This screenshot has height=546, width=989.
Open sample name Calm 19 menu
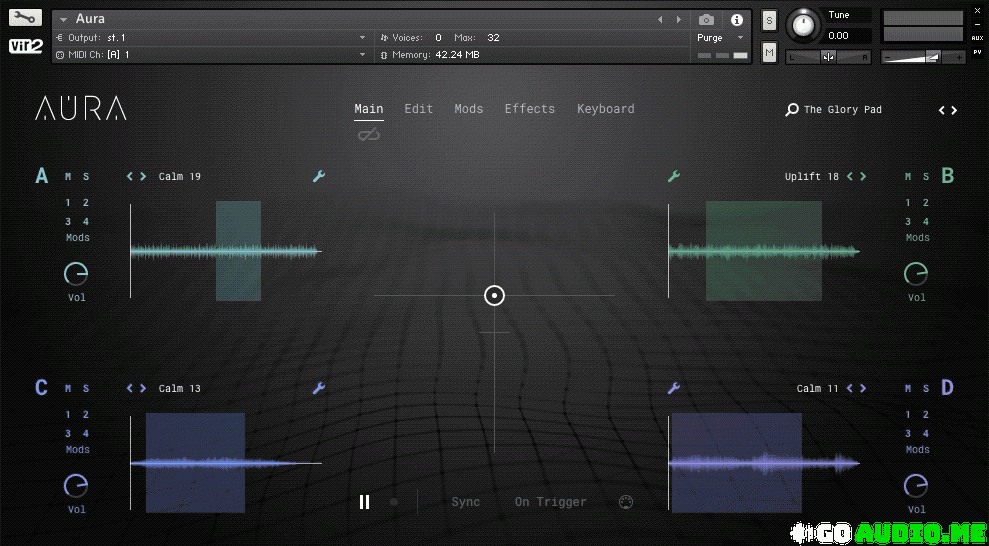pyautogui.click(x=180, y=177)
